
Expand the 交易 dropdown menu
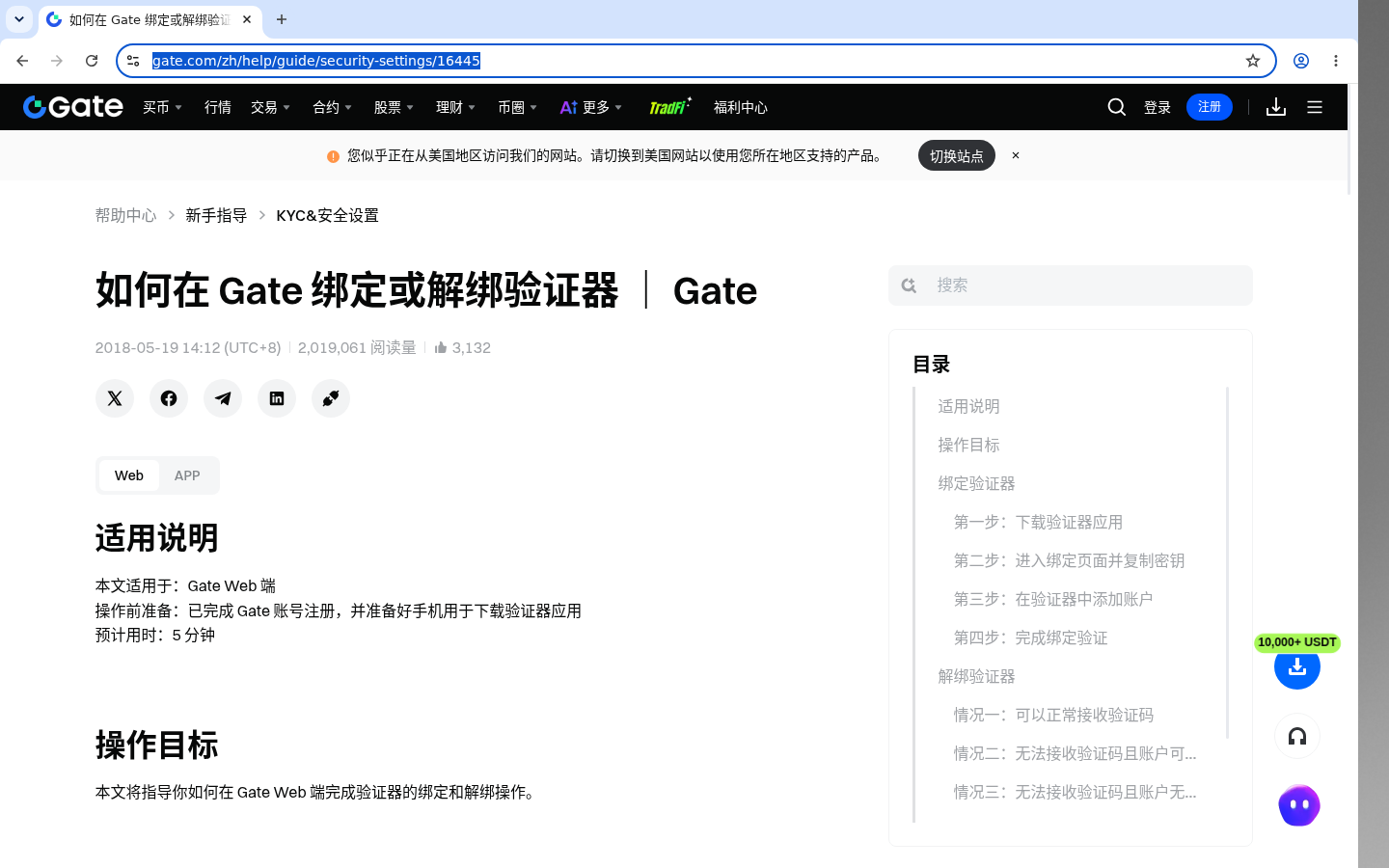pos(270,107)
